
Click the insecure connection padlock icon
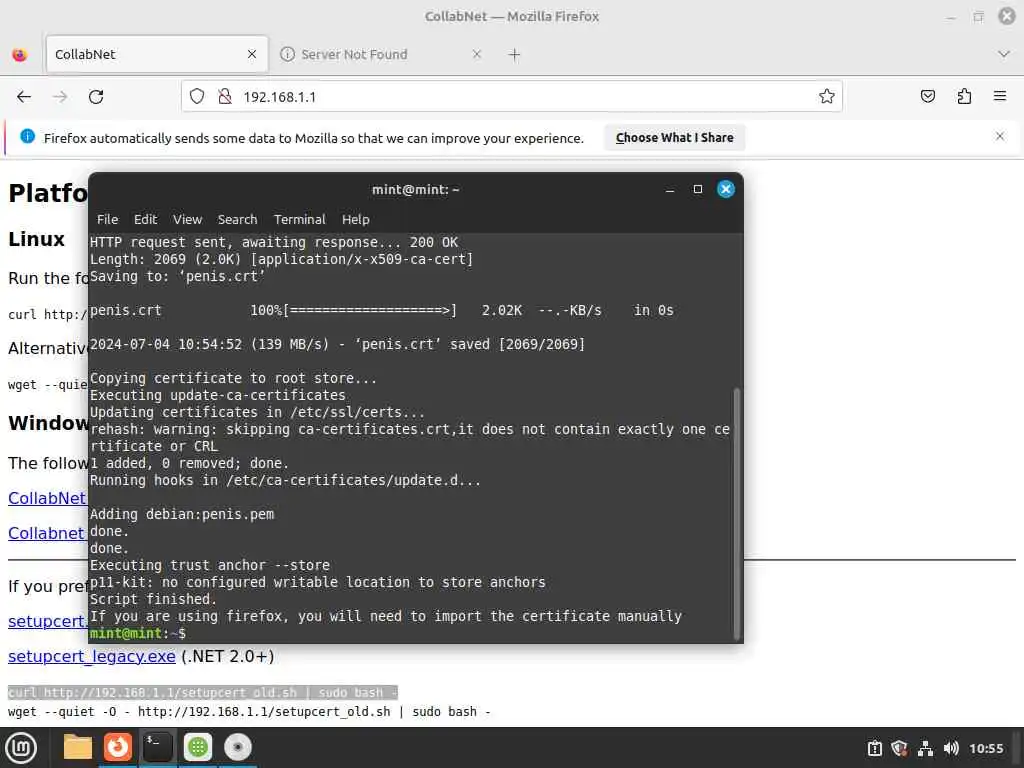click(x=225, y=97)
